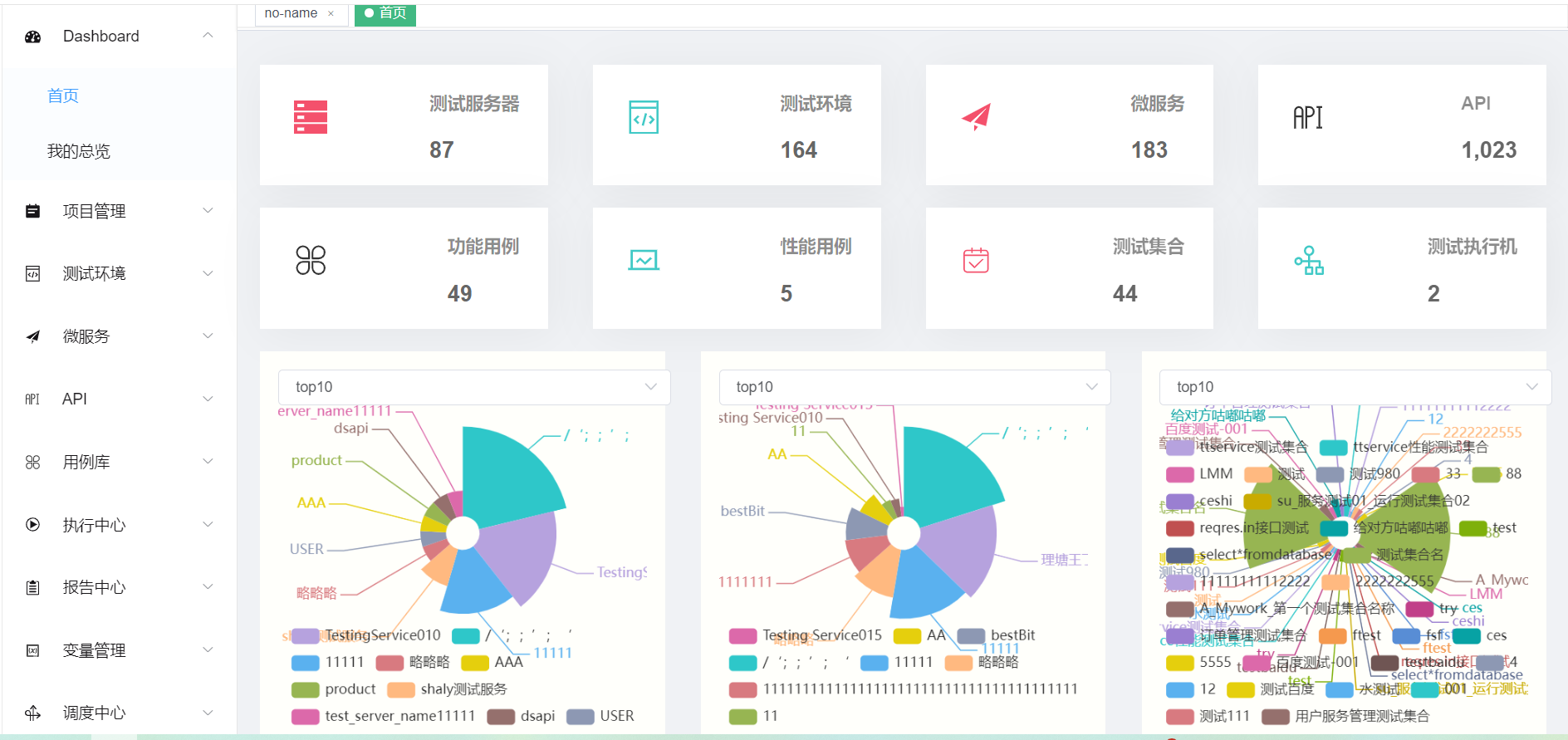
Task: Click the 调度中心 sidebar icon
Action: pyautogui.click(x=33, y=713)
